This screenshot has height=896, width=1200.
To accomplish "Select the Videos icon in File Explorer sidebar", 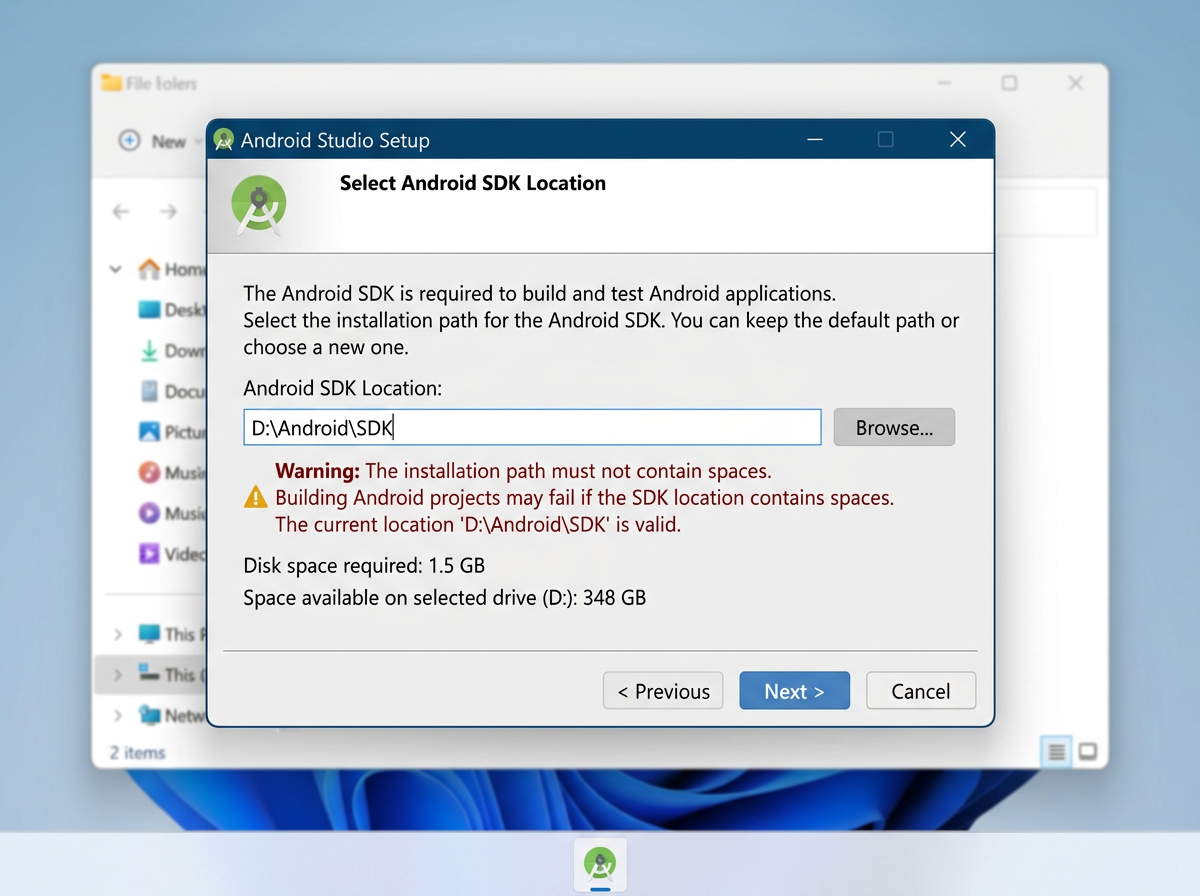I will click(x=149, y=552).
